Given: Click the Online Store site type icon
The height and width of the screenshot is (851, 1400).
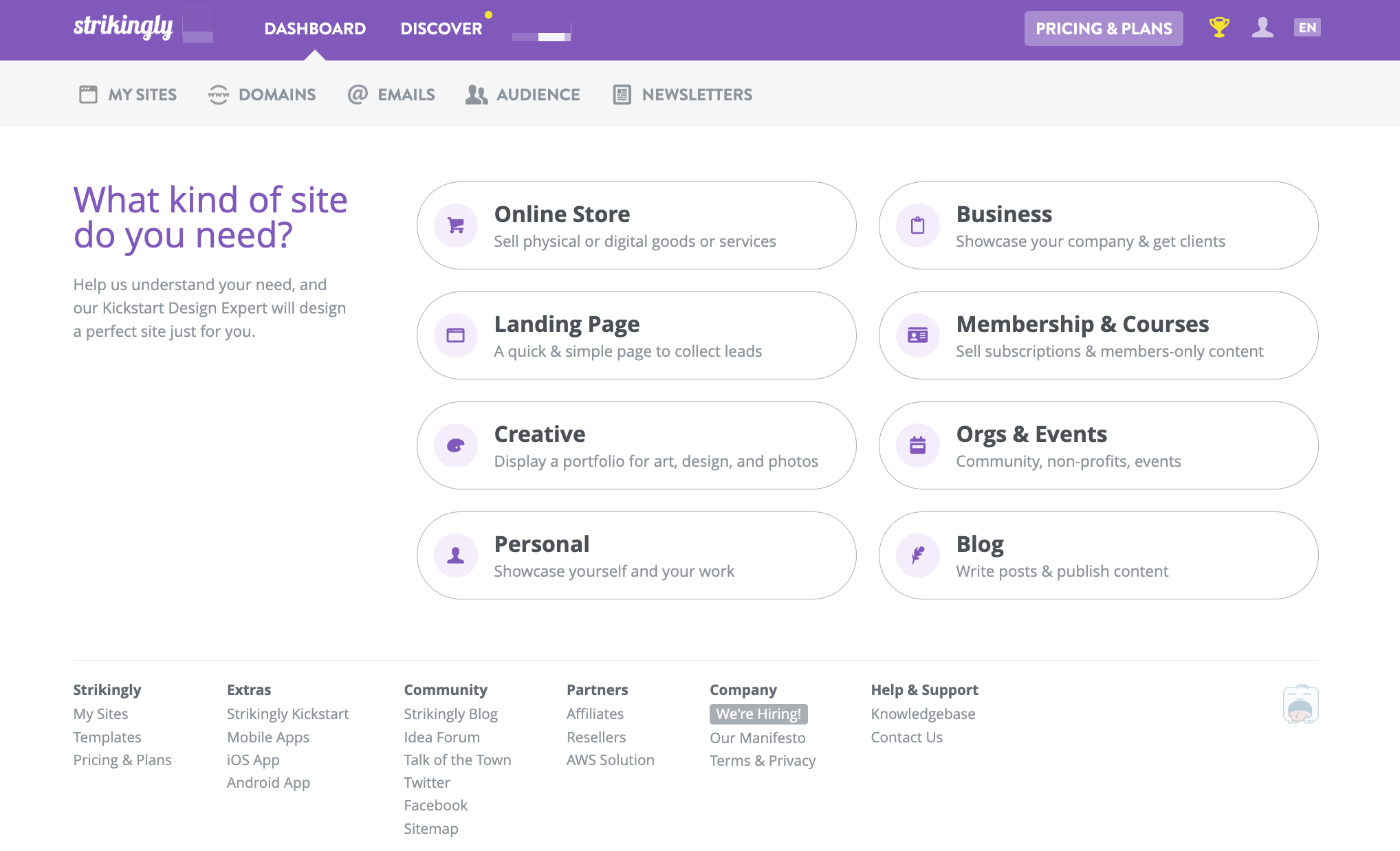Looking at the screenshot, I should pos(455,223).
